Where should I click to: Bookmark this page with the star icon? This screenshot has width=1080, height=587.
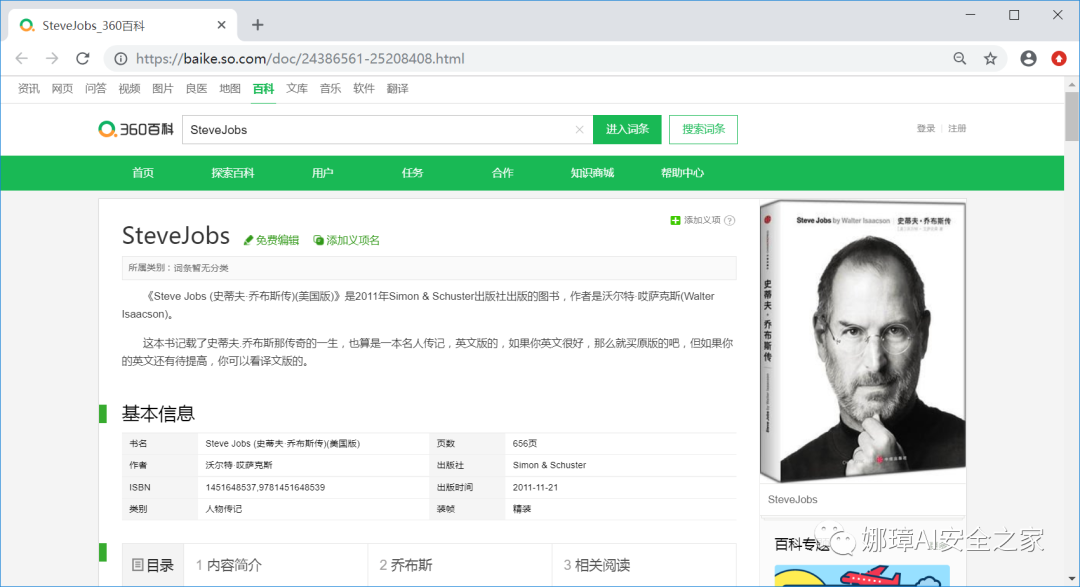click(990, 59)
